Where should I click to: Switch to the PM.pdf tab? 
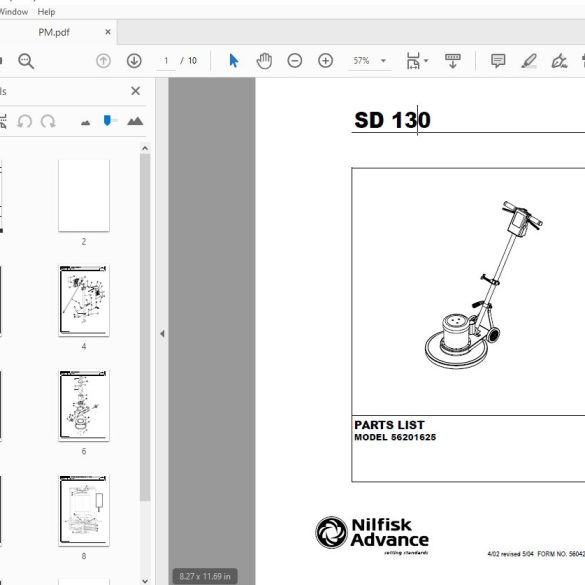[x=54, y=32]
